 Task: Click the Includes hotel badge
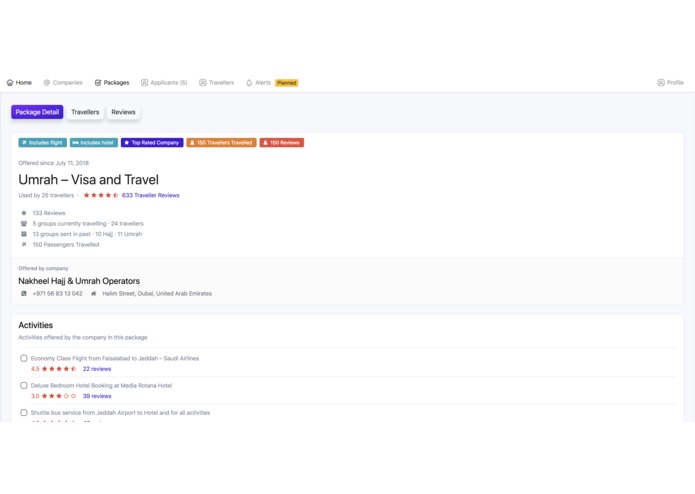pyautogui.click(x=94, y=143)
